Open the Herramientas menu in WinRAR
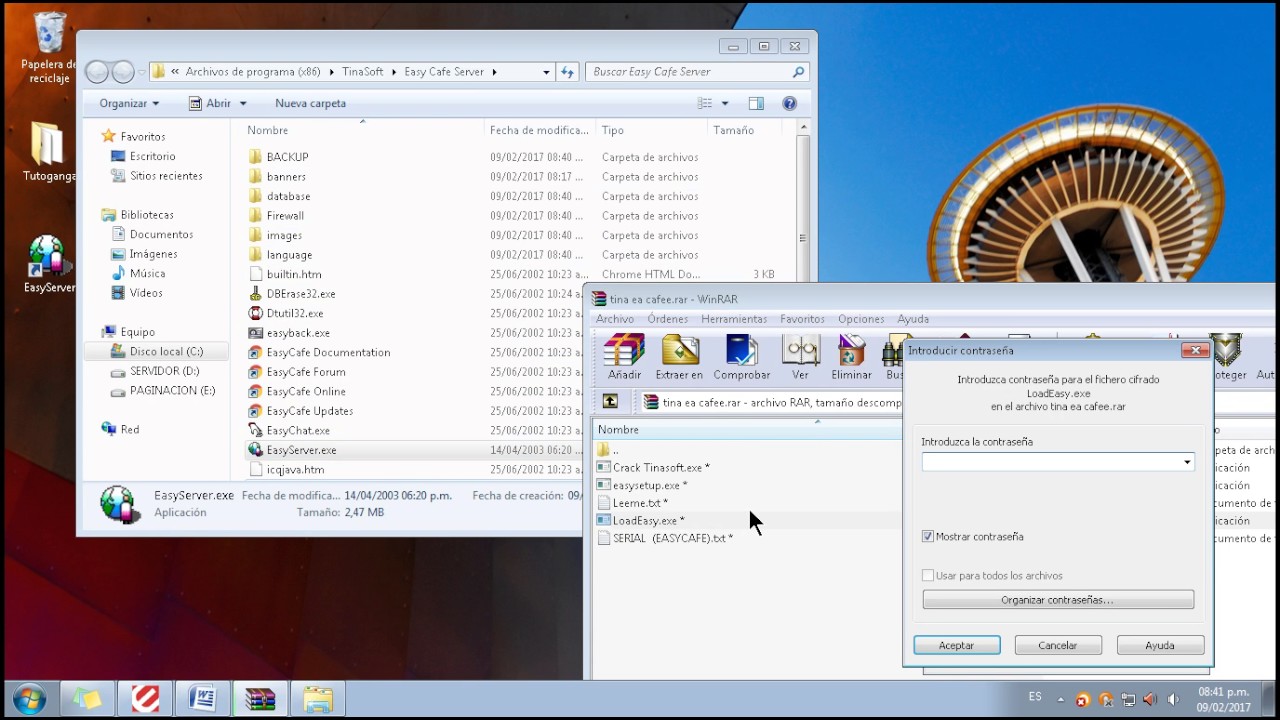 click(734, 319)
